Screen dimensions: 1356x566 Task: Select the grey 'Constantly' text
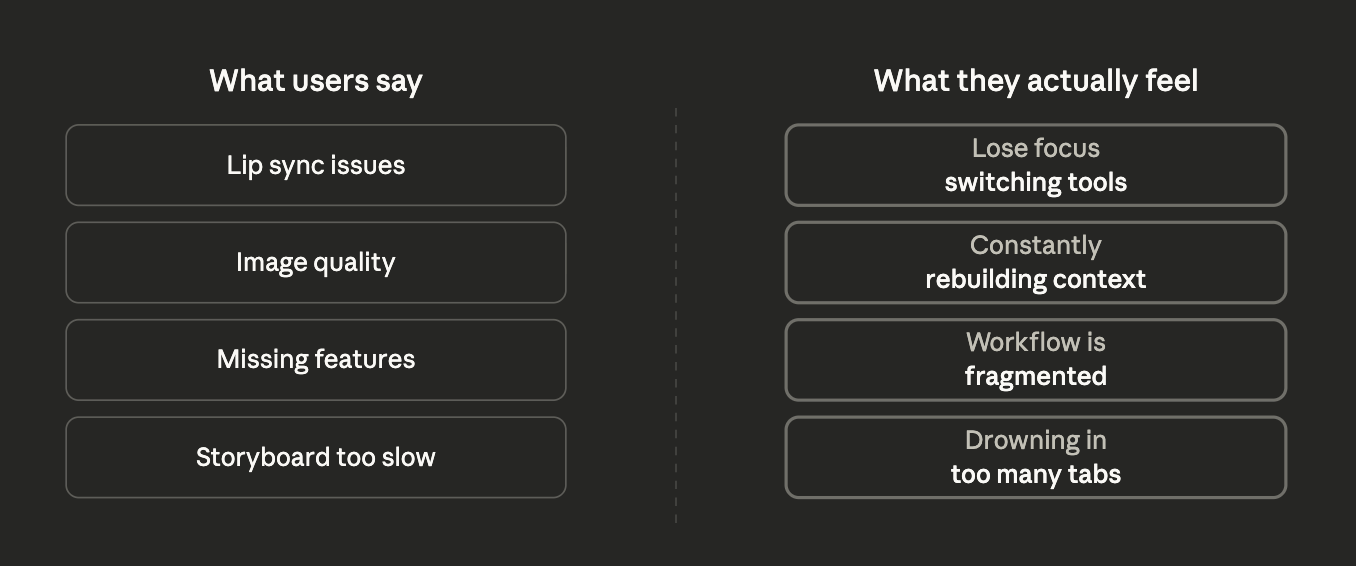pos(1035,245)
